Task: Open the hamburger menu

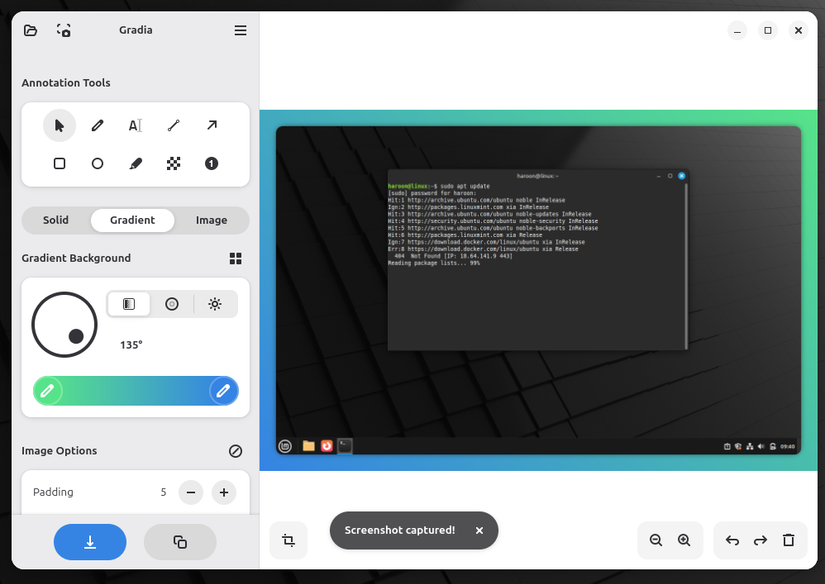Action: coord(240,30)
